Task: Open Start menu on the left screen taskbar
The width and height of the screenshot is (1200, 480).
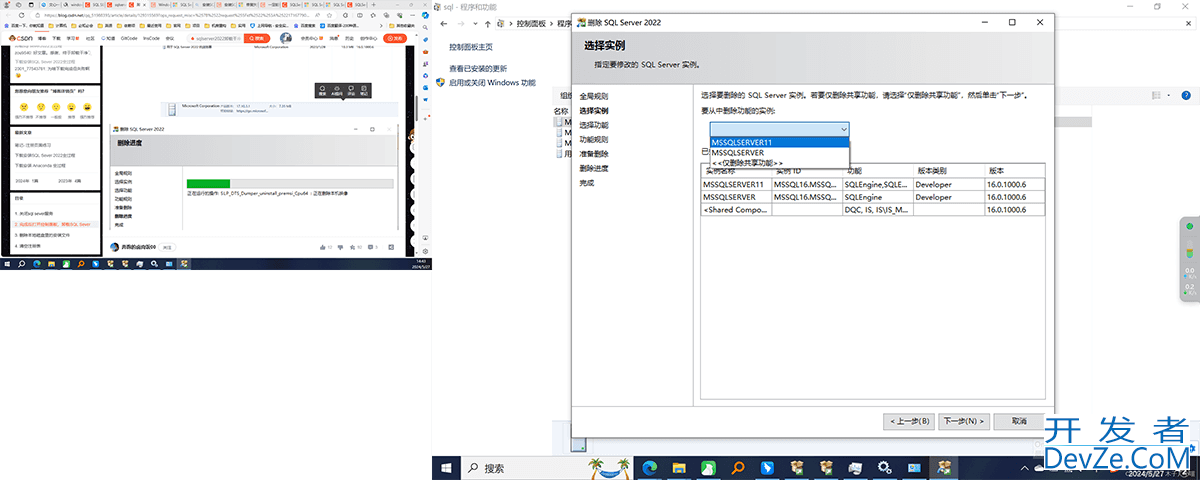Action: tap(5, 264)
